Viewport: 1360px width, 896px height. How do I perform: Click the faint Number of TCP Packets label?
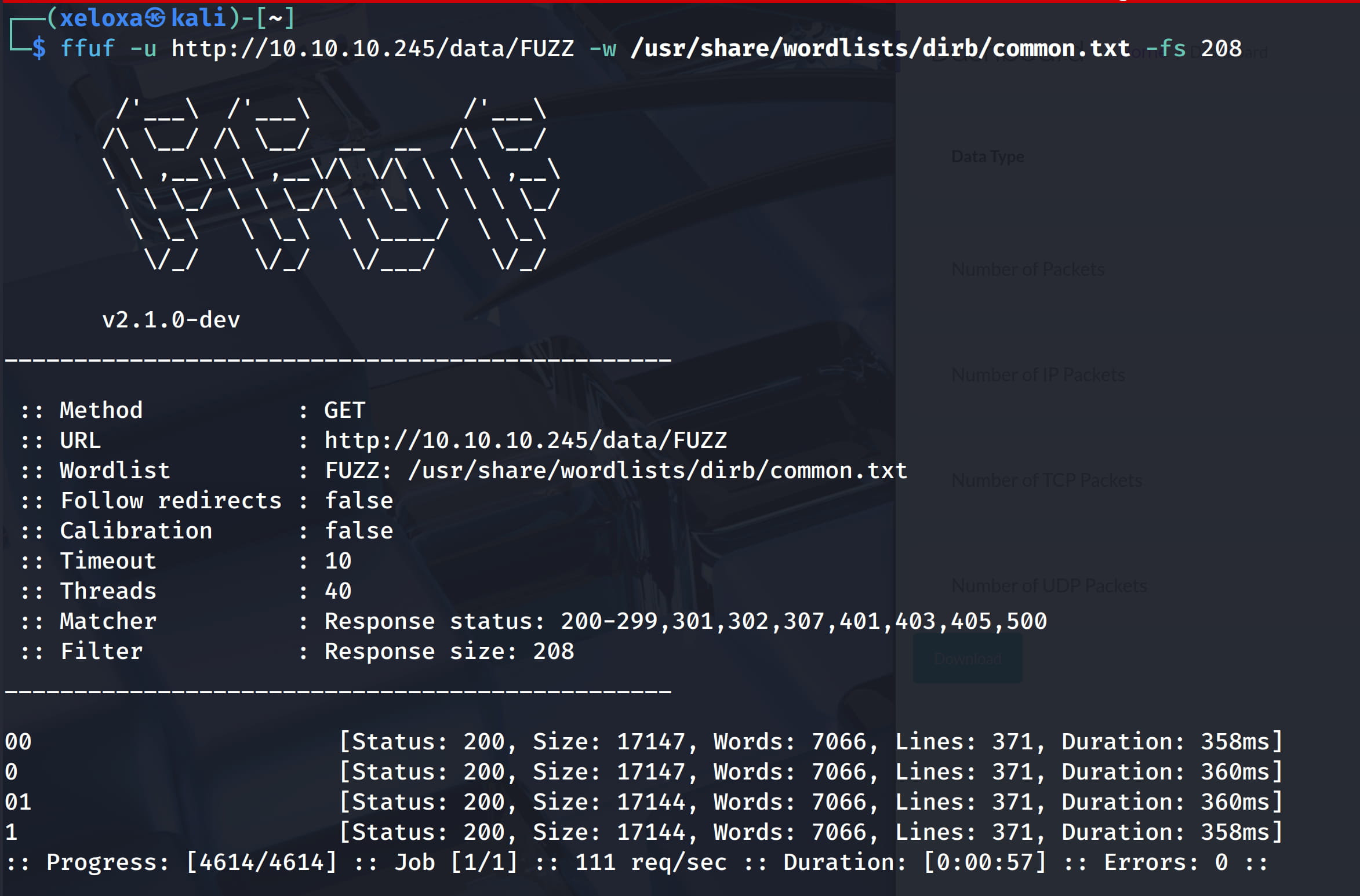[1046, 480]
